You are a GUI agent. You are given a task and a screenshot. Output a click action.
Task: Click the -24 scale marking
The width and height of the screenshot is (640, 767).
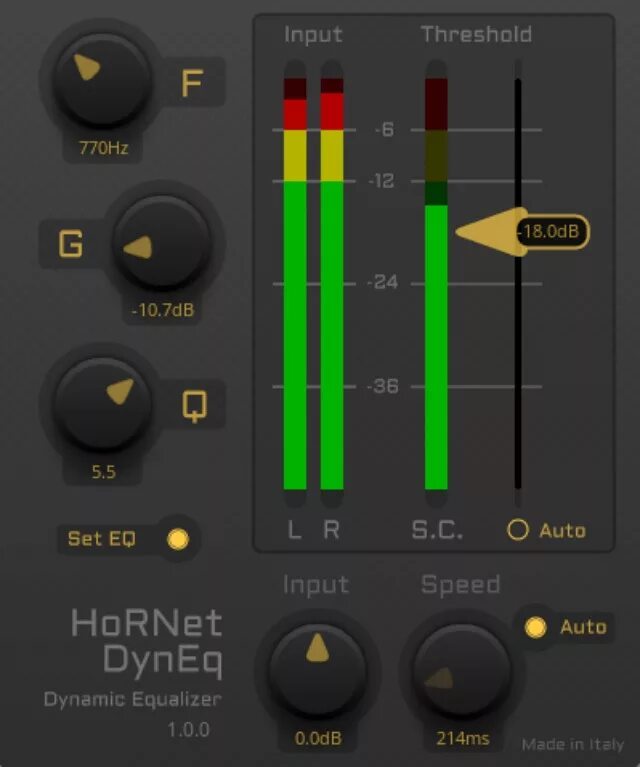(x=383, y=282)
